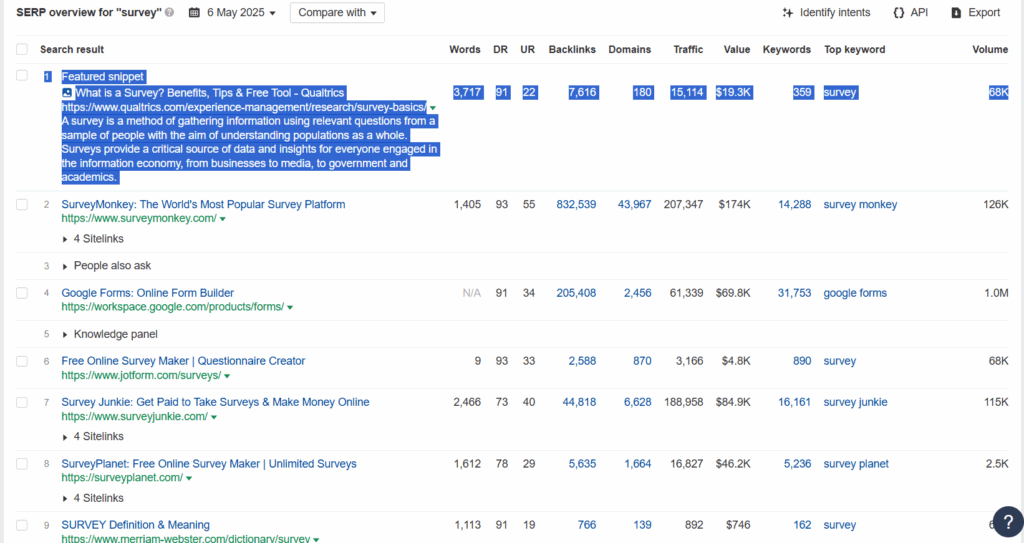
Task: Open the Compare with dropdown
Action: pyautogui.click(x=337, y=12)
